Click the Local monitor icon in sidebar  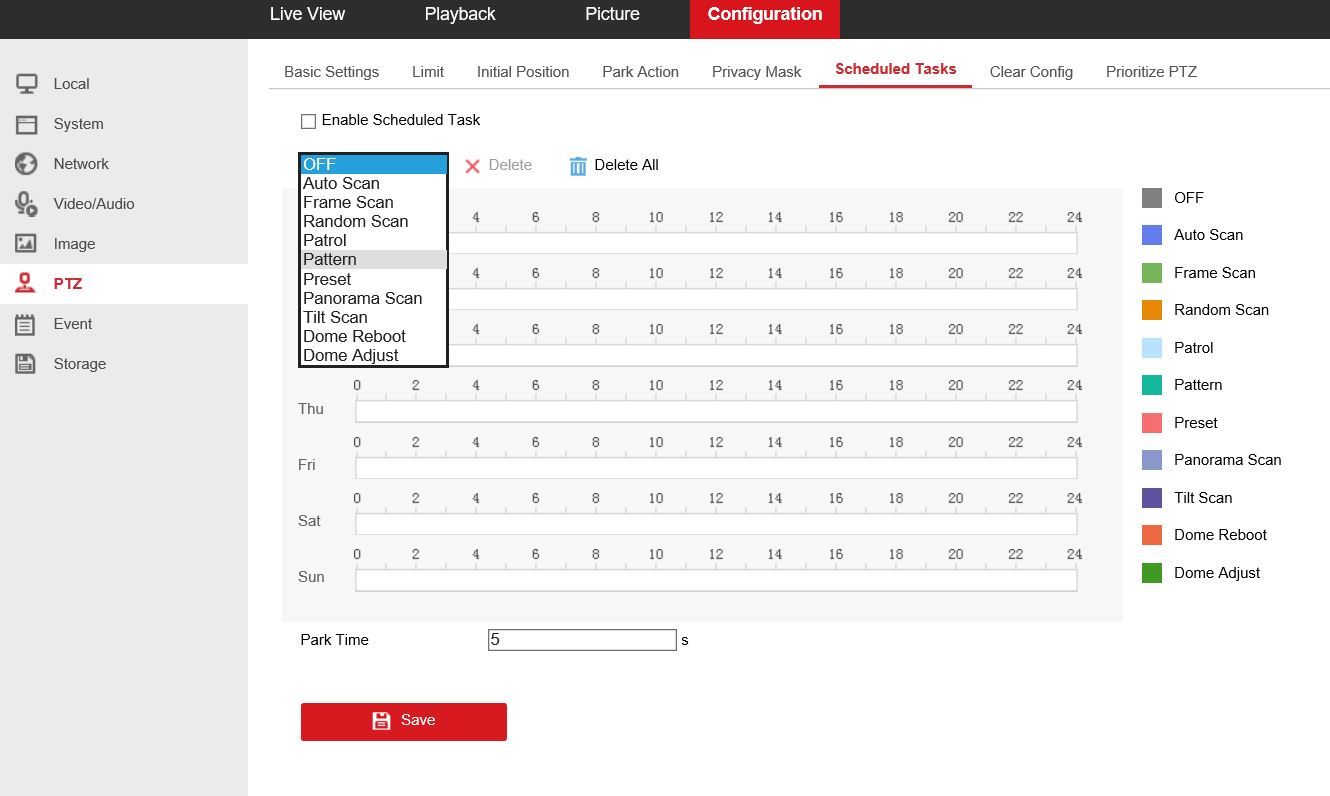[26, 84]
